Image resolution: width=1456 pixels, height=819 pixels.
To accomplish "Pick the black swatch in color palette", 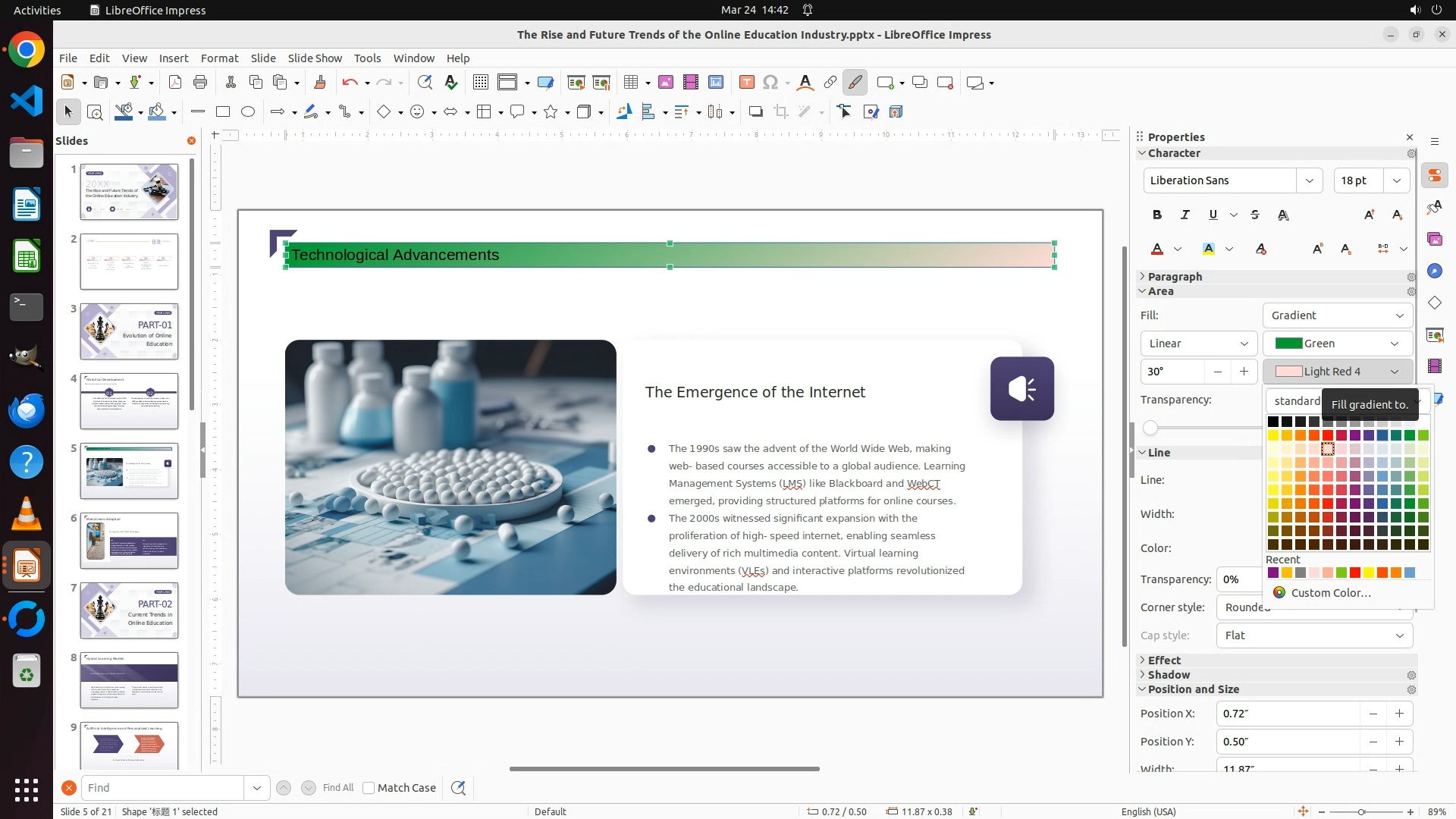I will (x=1273, y=422).
